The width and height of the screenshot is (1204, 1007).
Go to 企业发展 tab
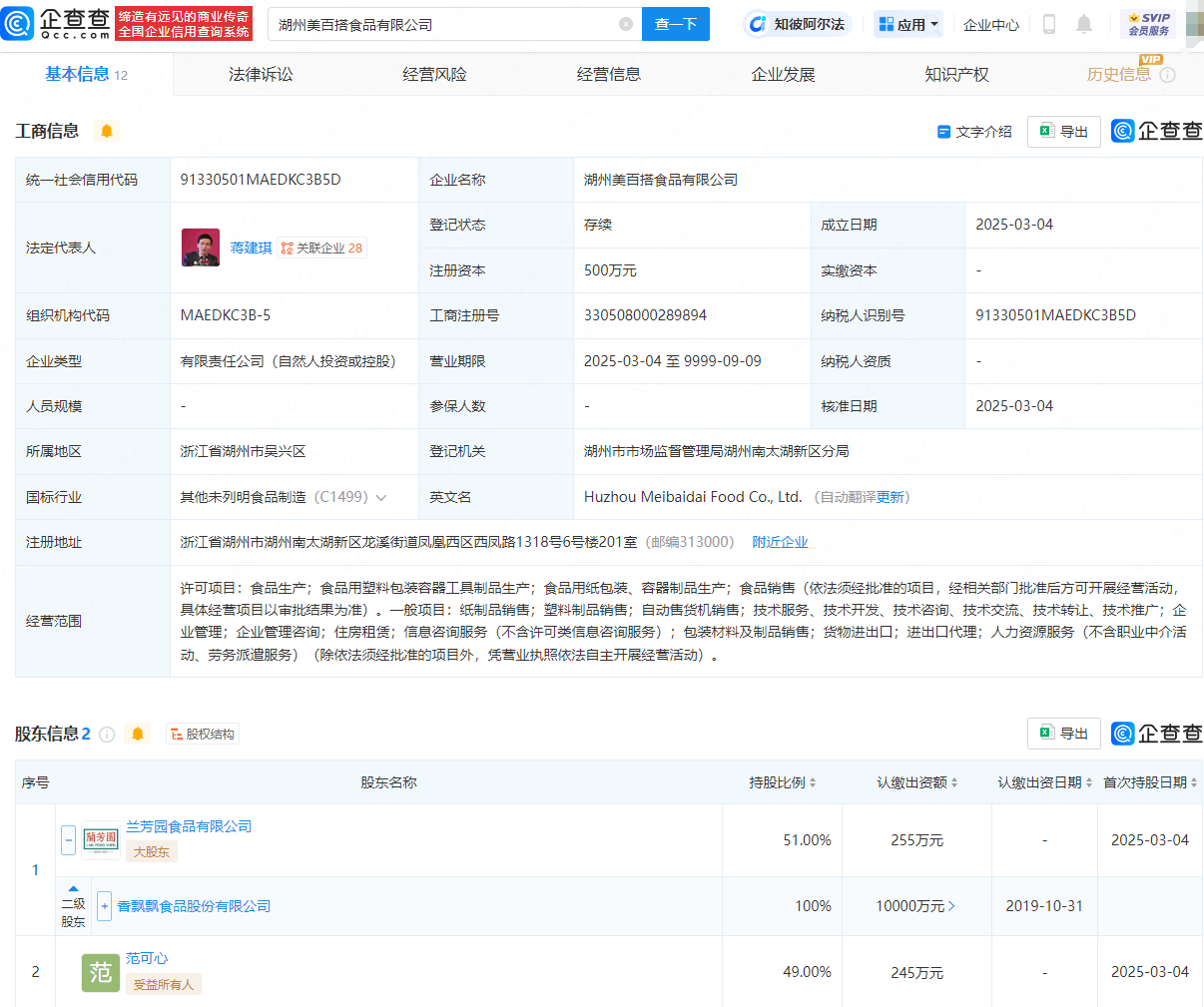pyautogui.click(x=783, y=74)
